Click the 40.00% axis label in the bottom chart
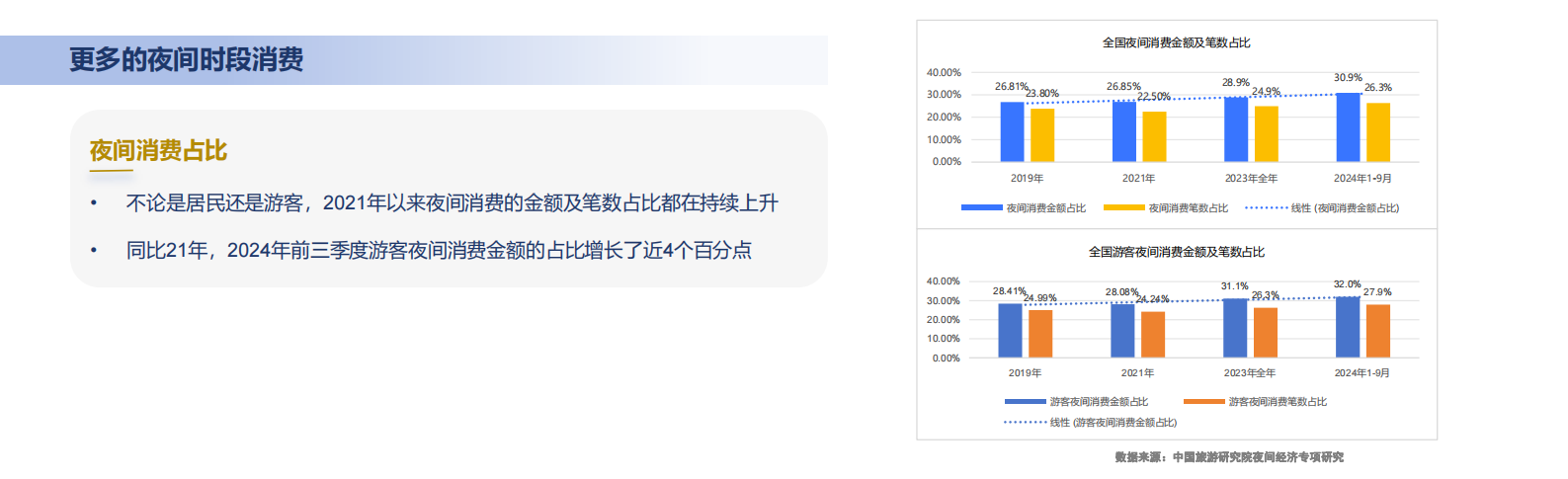 point(943,281)
